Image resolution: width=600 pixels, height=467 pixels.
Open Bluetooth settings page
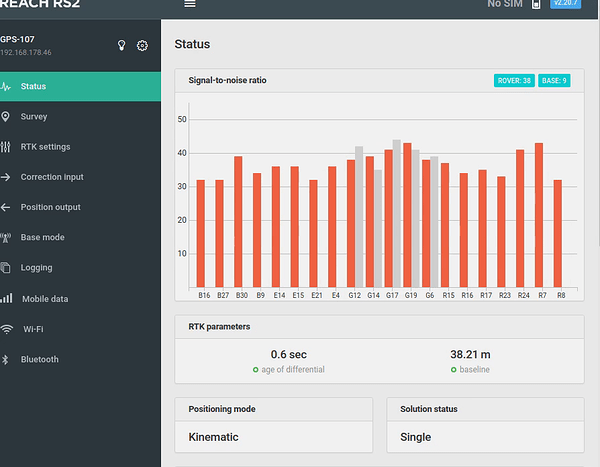point(80,359)
